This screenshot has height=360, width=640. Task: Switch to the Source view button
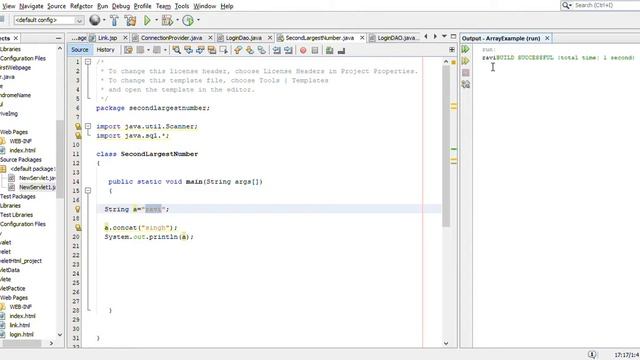click(x=80, y=50)
